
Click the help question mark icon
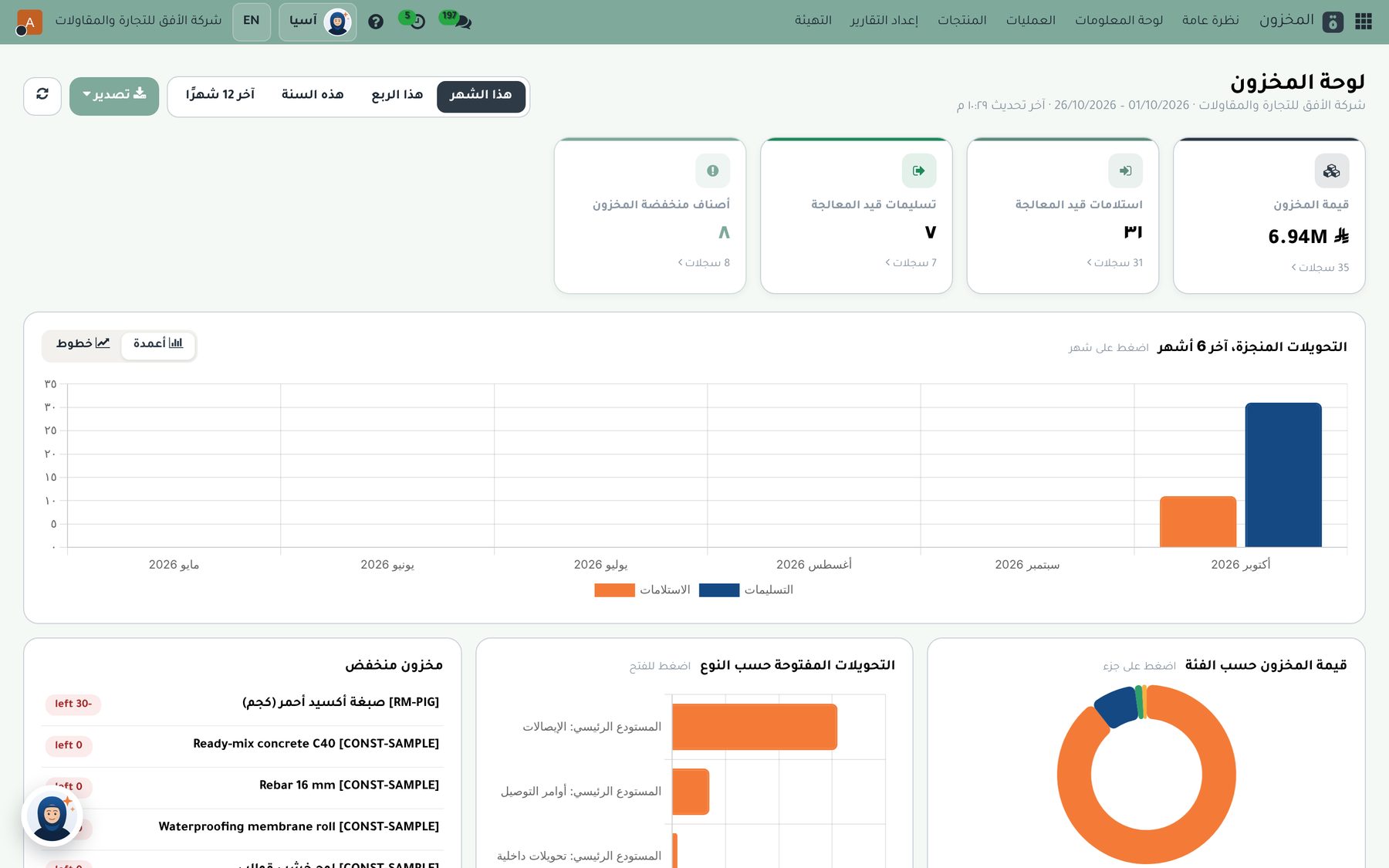coord(376,22)
